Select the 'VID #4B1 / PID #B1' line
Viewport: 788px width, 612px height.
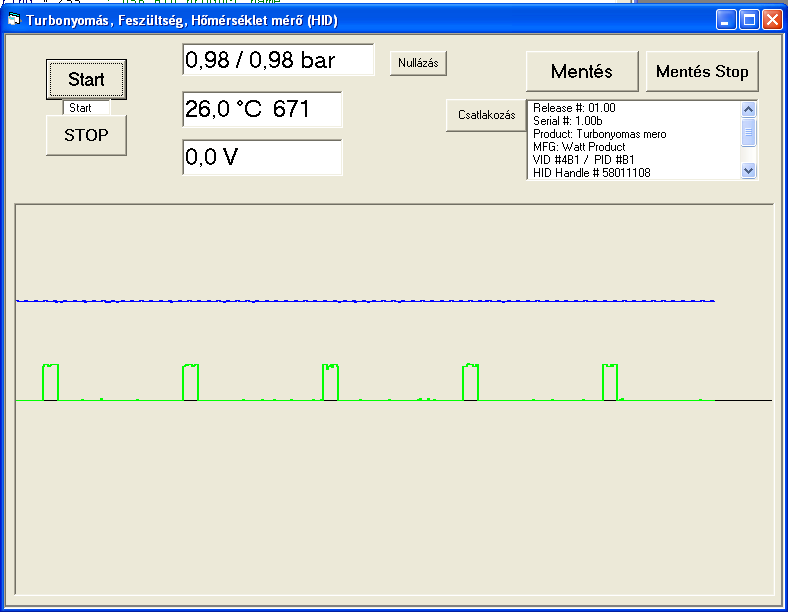[583, 160]
